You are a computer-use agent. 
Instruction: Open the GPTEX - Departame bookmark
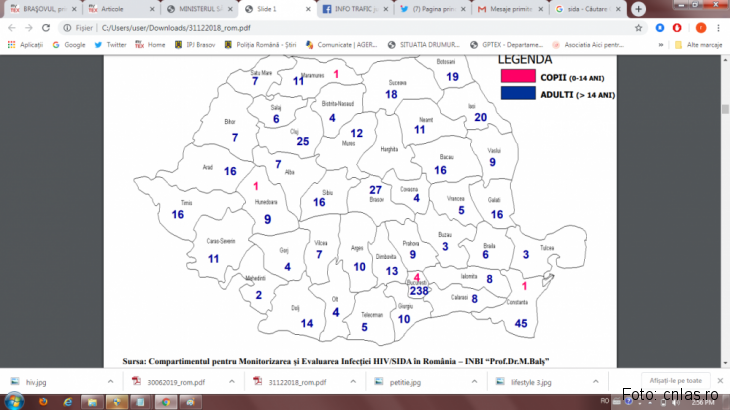point(506,45)
